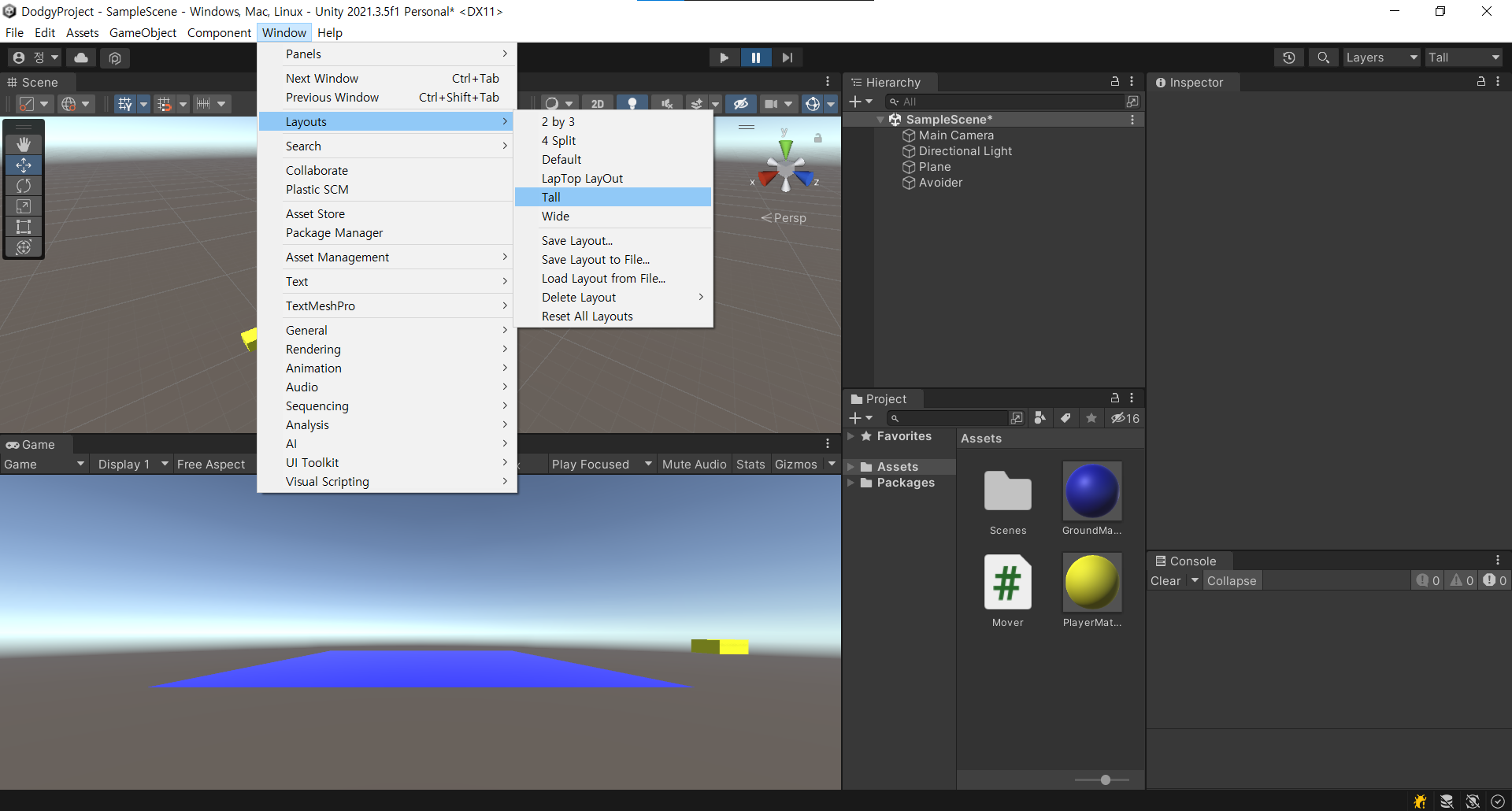Open Hierarchy search window icon
The height and width of the screenshot is (811, 1512).
[1132, 102]
